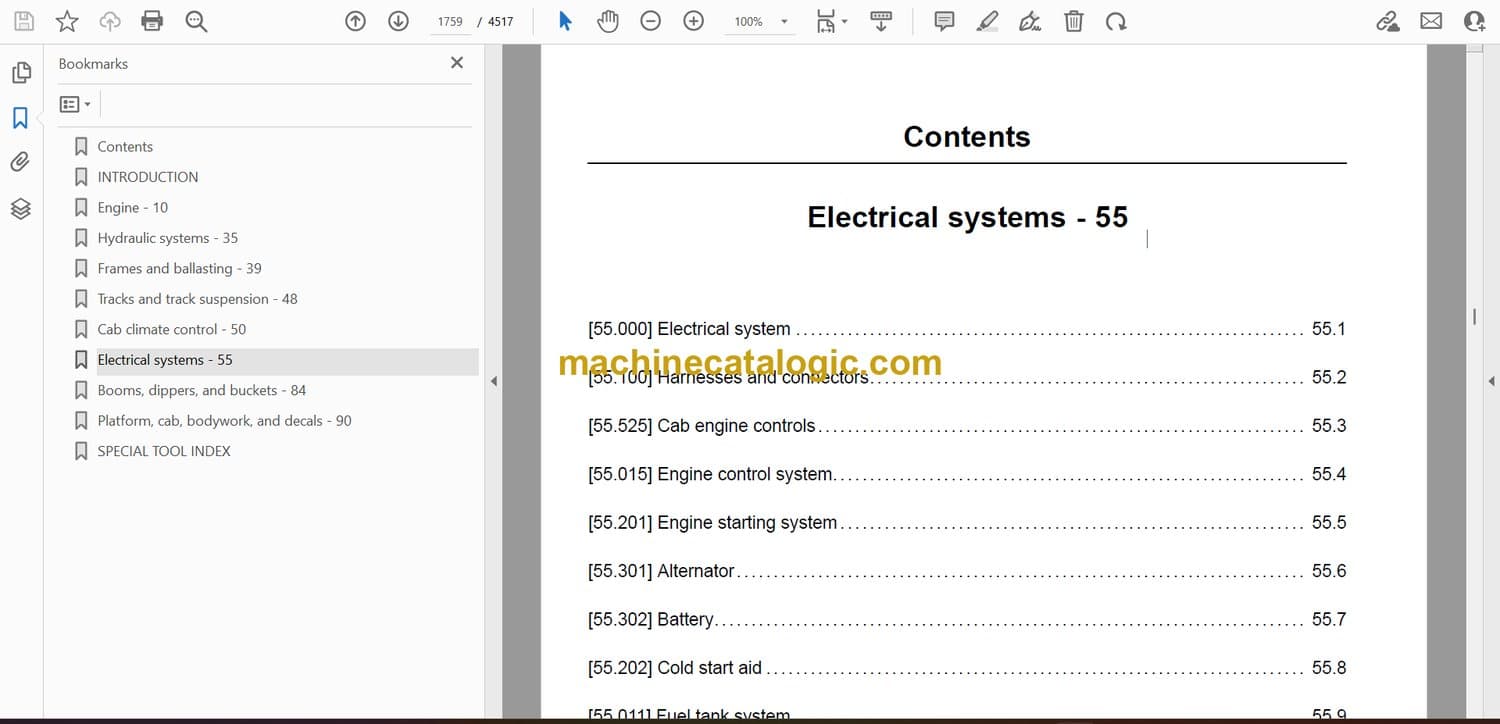Go to next page arrow
Image resolution: width=1500 pixels, height=724 pixels.
(x=398, y=21)
